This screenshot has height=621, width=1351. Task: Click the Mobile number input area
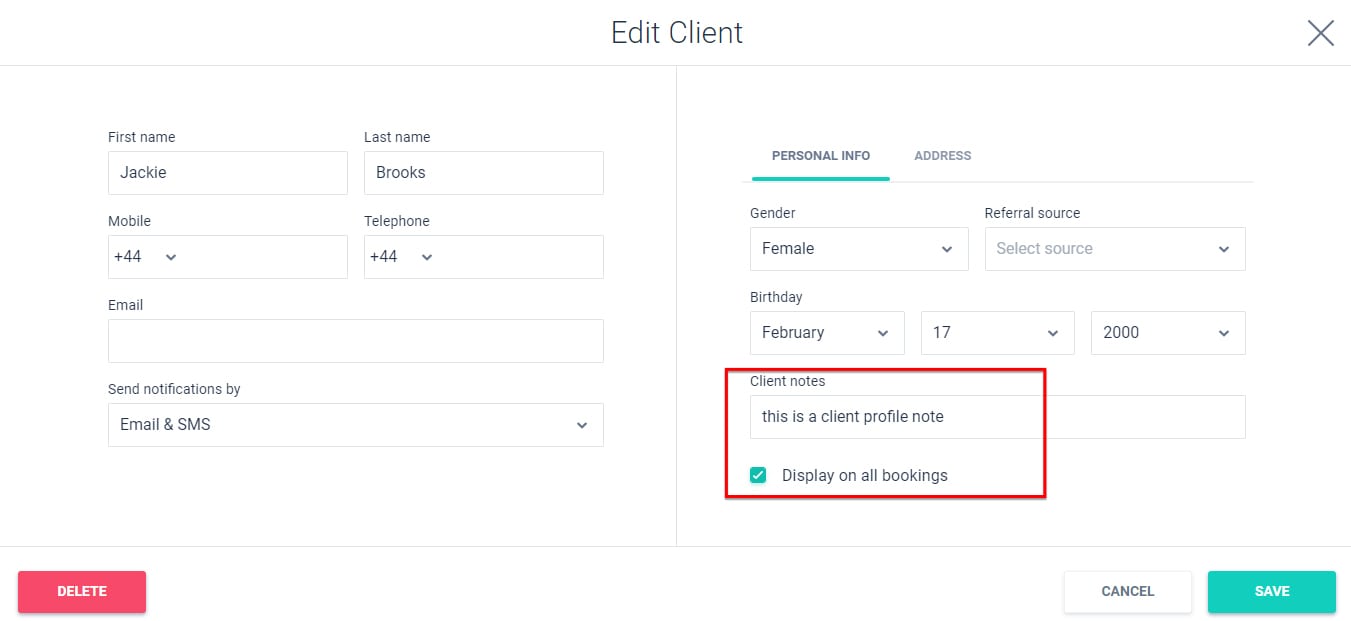(265, 257)
